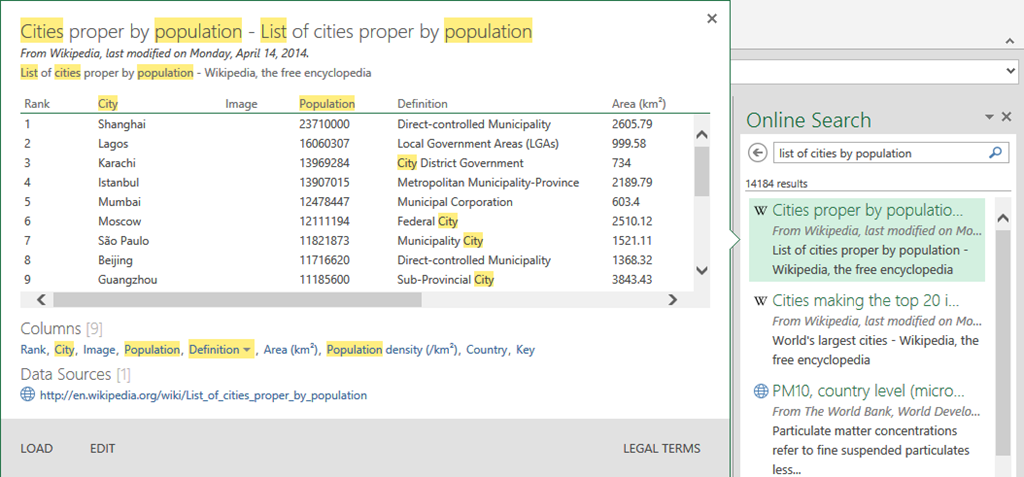Expand the formula bar dropdown at top right

tap(1009, 72)
